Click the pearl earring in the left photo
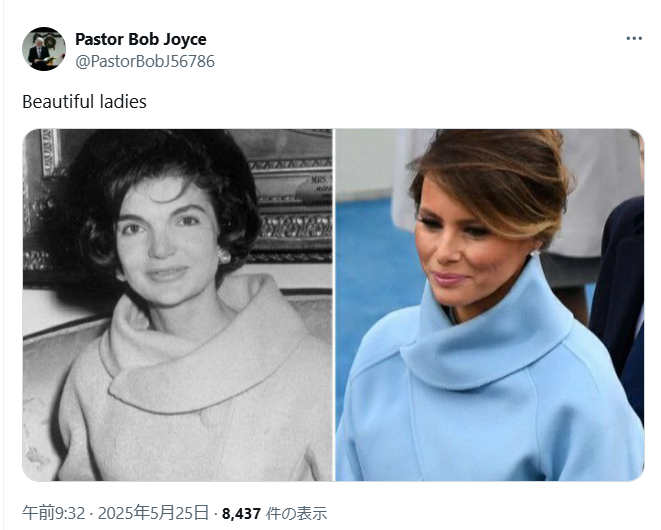 pyautogui.click(x=224, y=256)
